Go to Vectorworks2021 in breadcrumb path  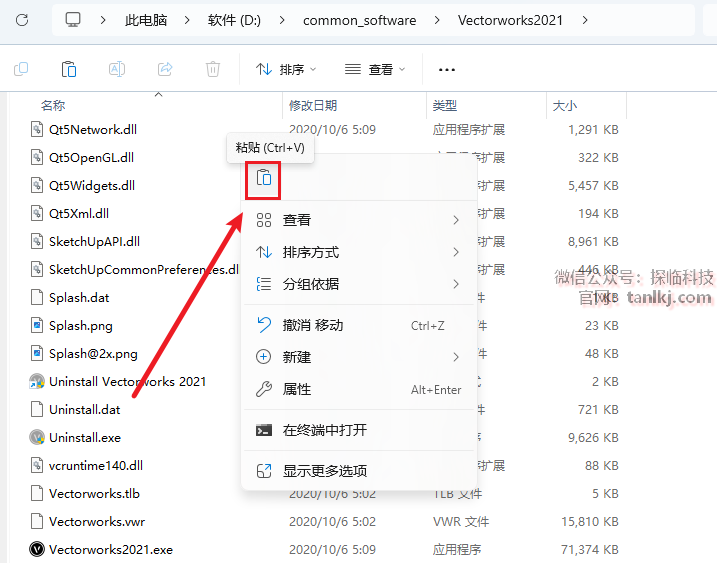(510, 20)
